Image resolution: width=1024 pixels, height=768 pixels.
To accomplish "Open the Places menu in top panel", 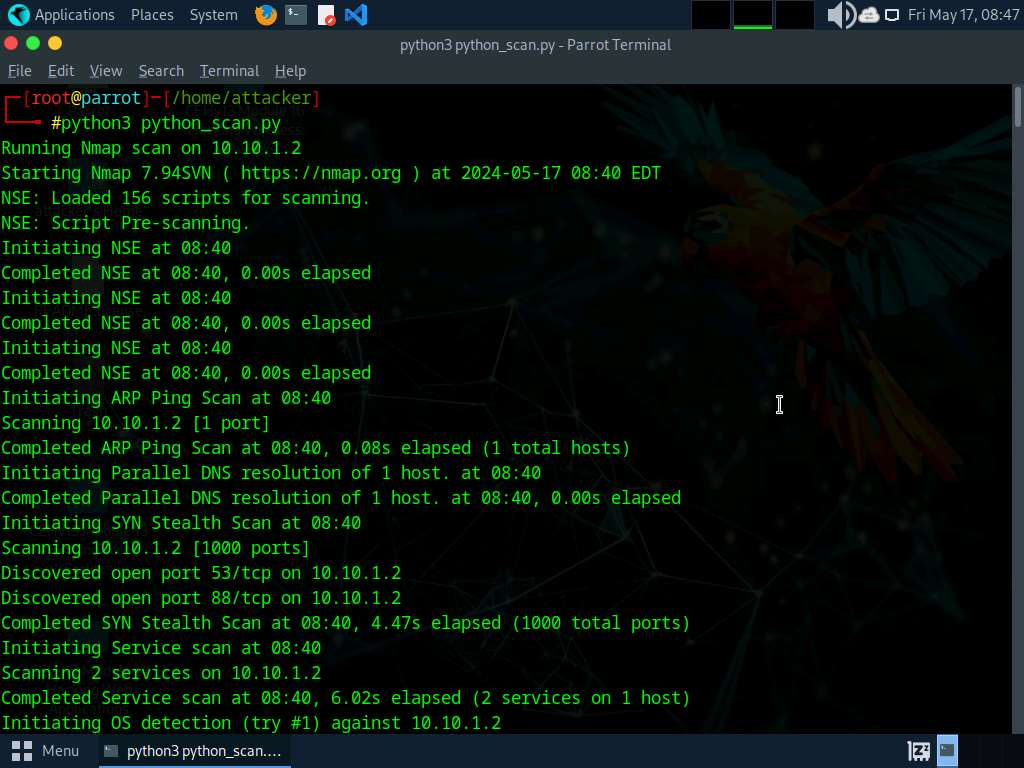I will coord(152,15).
